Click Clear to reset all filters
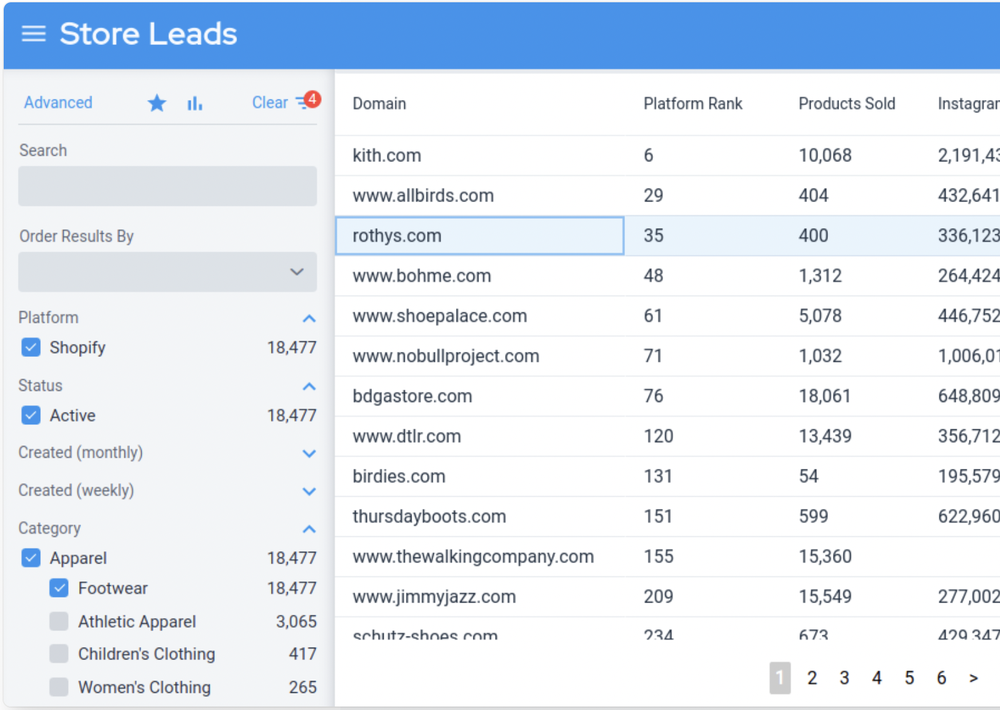The height and width of the screenshot is (710, 1000). pos(270,102)
